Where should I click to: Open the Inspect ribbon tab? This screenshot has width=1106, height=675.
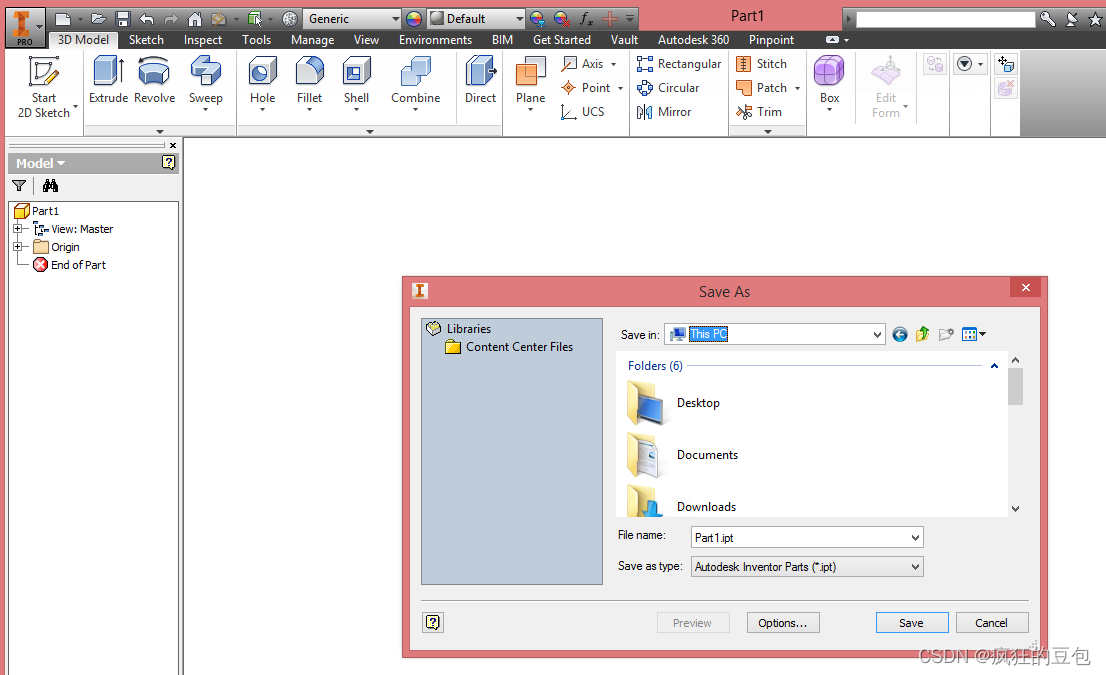[203, 40]
